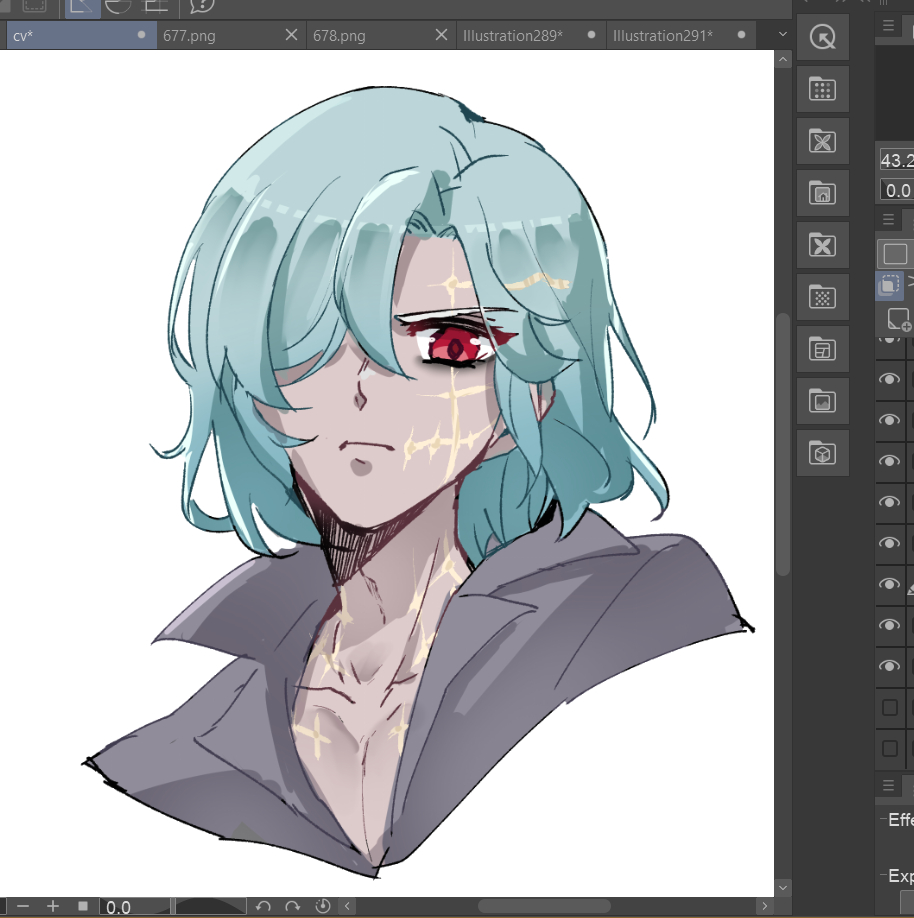Screen dimensions: 914x918
Task: Open the 3D cube material folder
Action: [x=822, y=453]
